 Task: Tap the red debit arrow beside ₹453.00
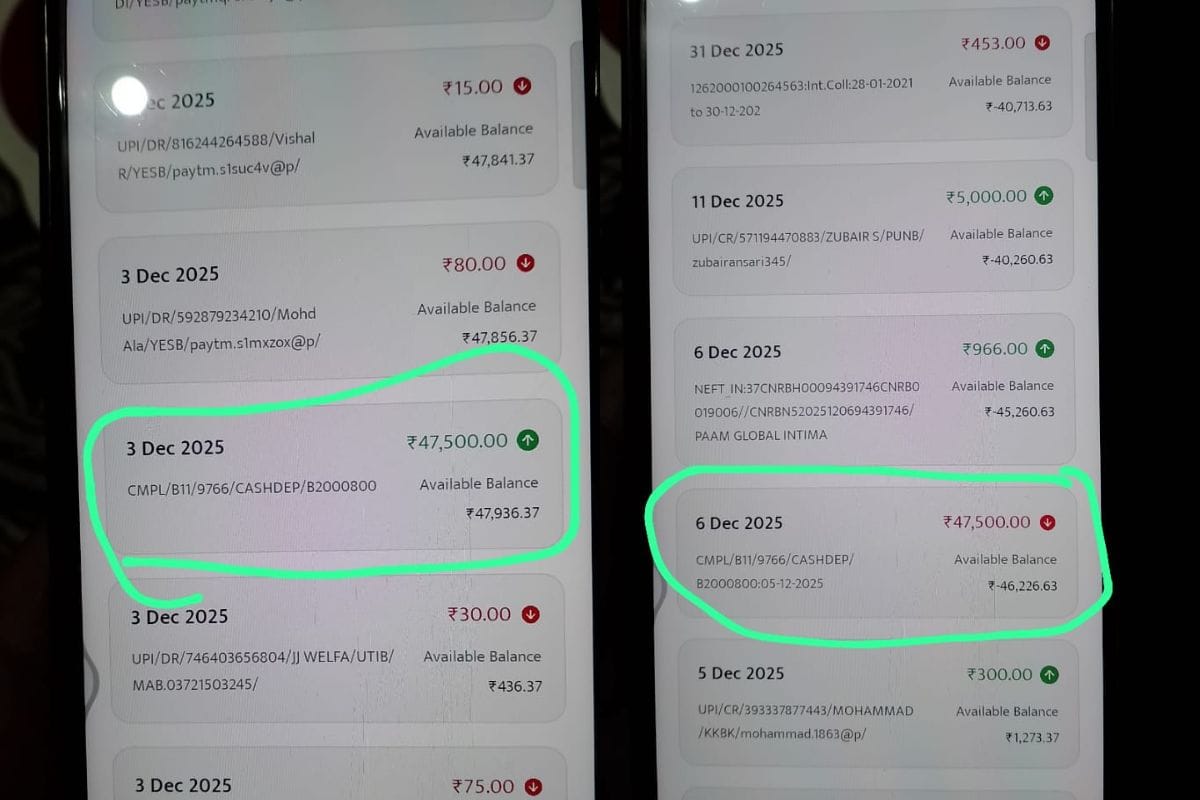coord(1042,43)
